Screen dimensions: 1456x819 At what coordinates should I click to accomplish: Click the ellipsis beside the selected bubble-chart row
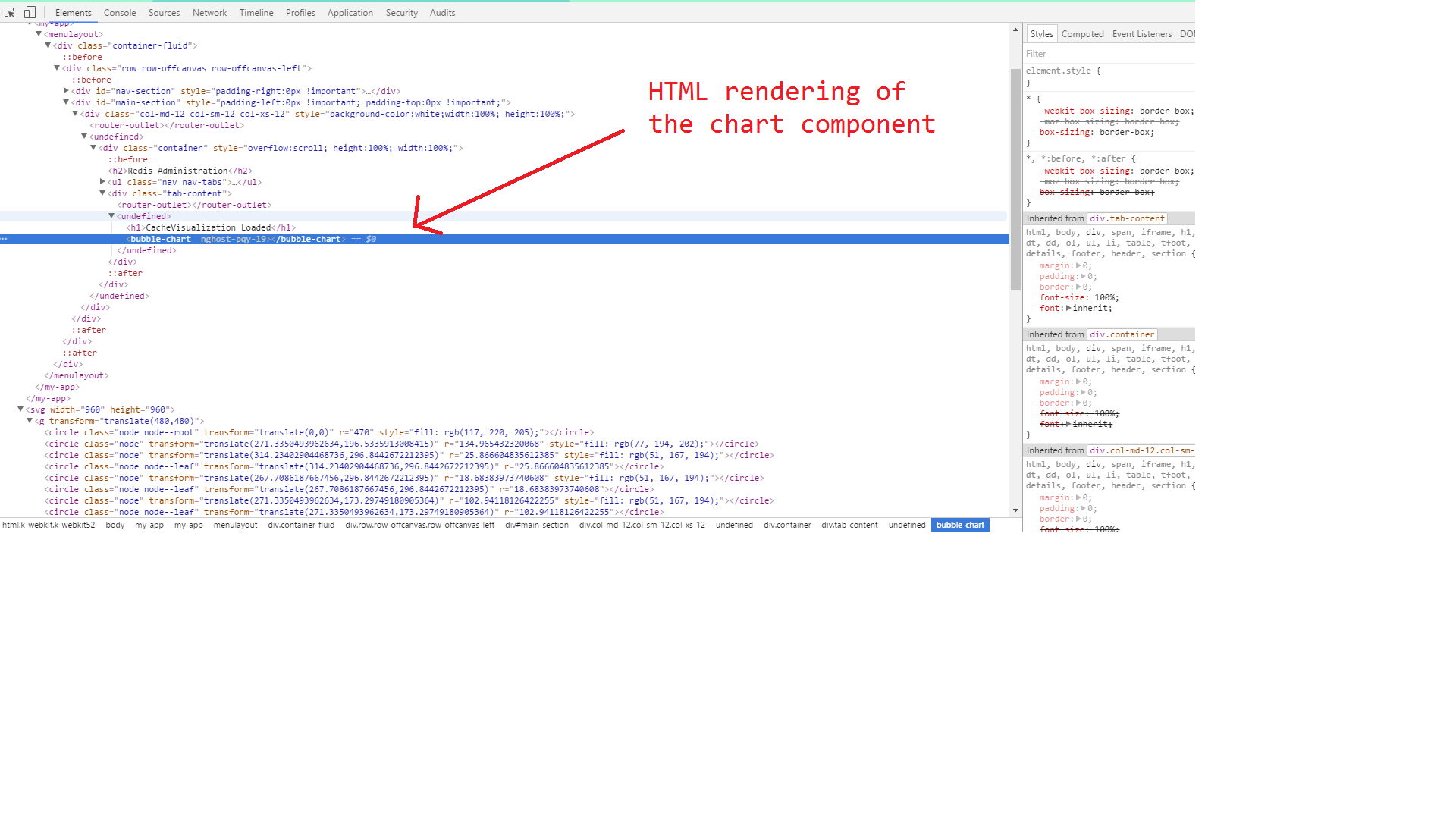click(4, 239)
